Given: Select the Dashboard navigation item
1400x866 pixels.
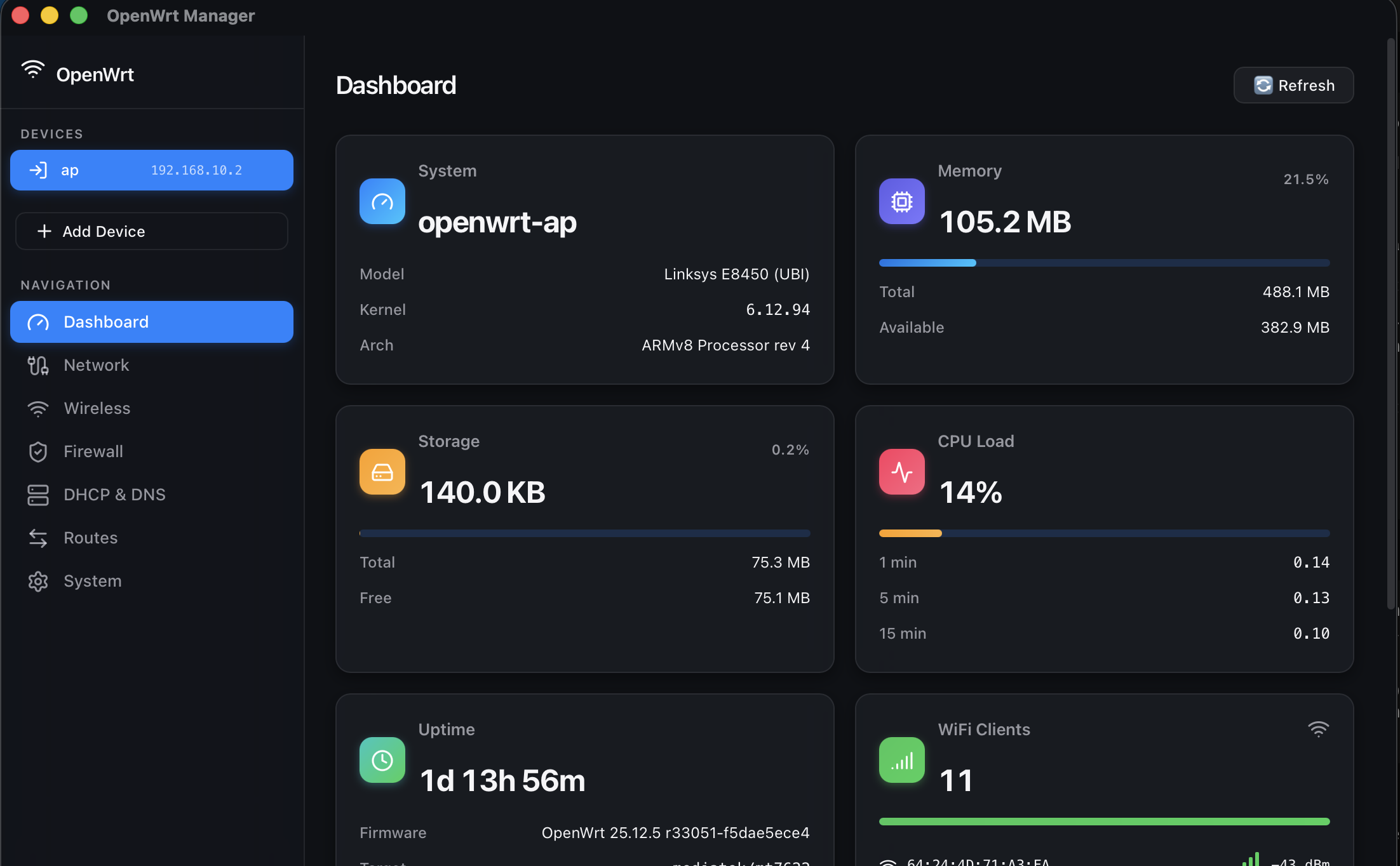Looking at the screenshot, I should click(151, 322).
